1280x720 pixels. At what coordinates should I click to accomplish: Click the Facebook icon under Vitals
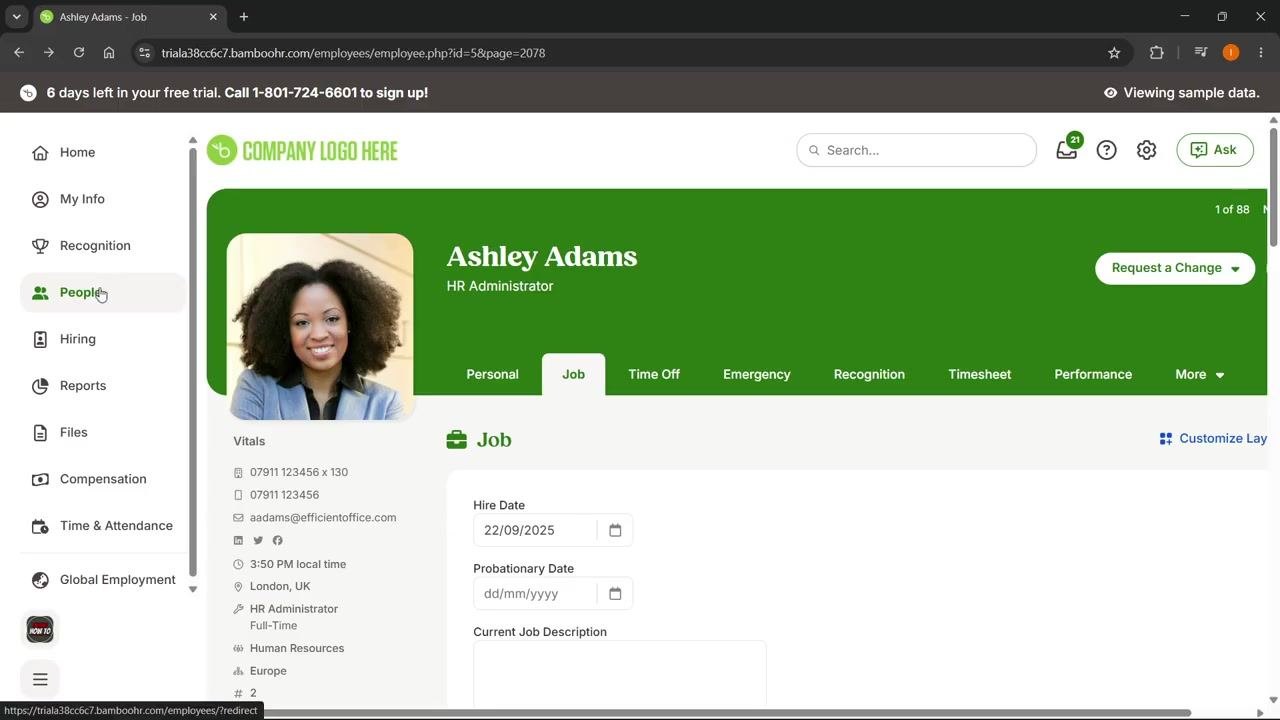click(x=278, y=541)
